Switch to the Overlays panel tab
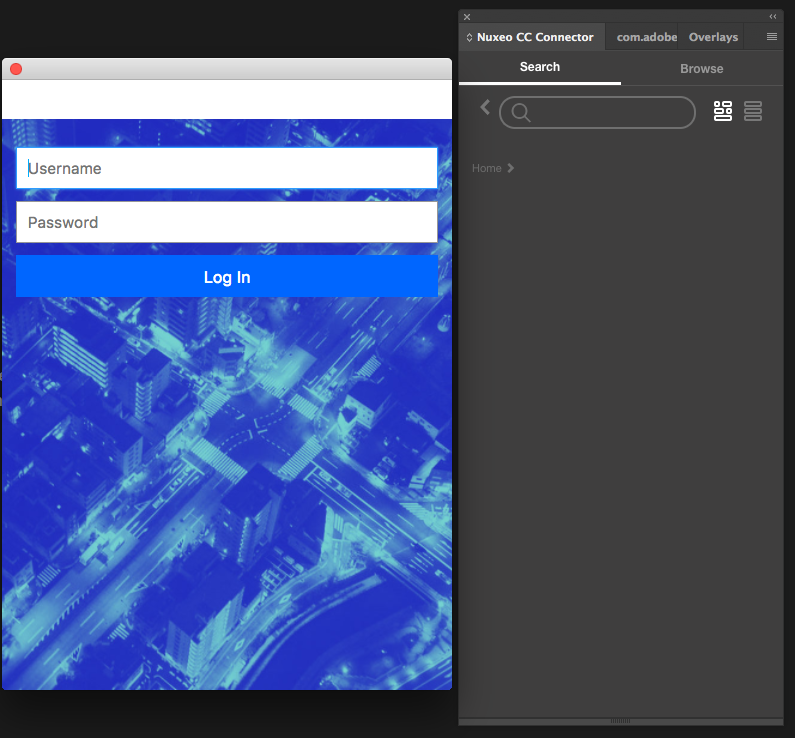The width and height of the screenshot is (795, 738). 712,37
